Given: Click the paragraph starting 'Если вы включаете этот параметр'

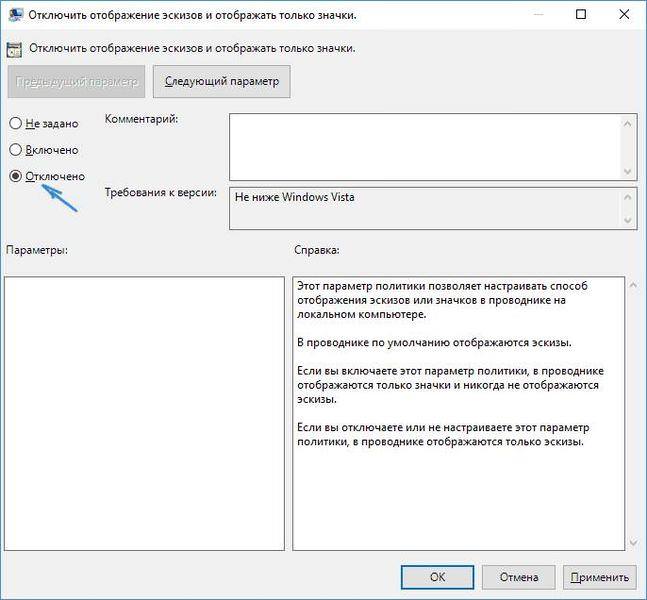Looking at the screenshot, I should tap(450, 385).
